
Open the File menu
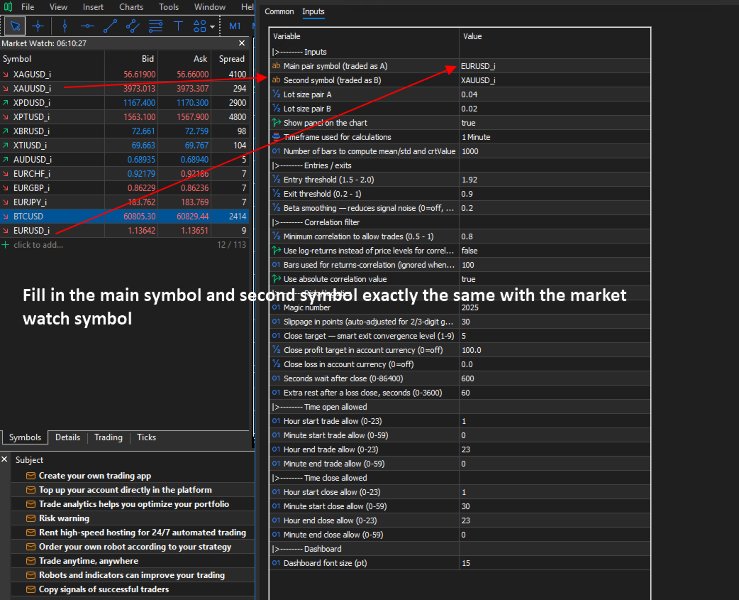pyautogui.click(x=28, y=7)
